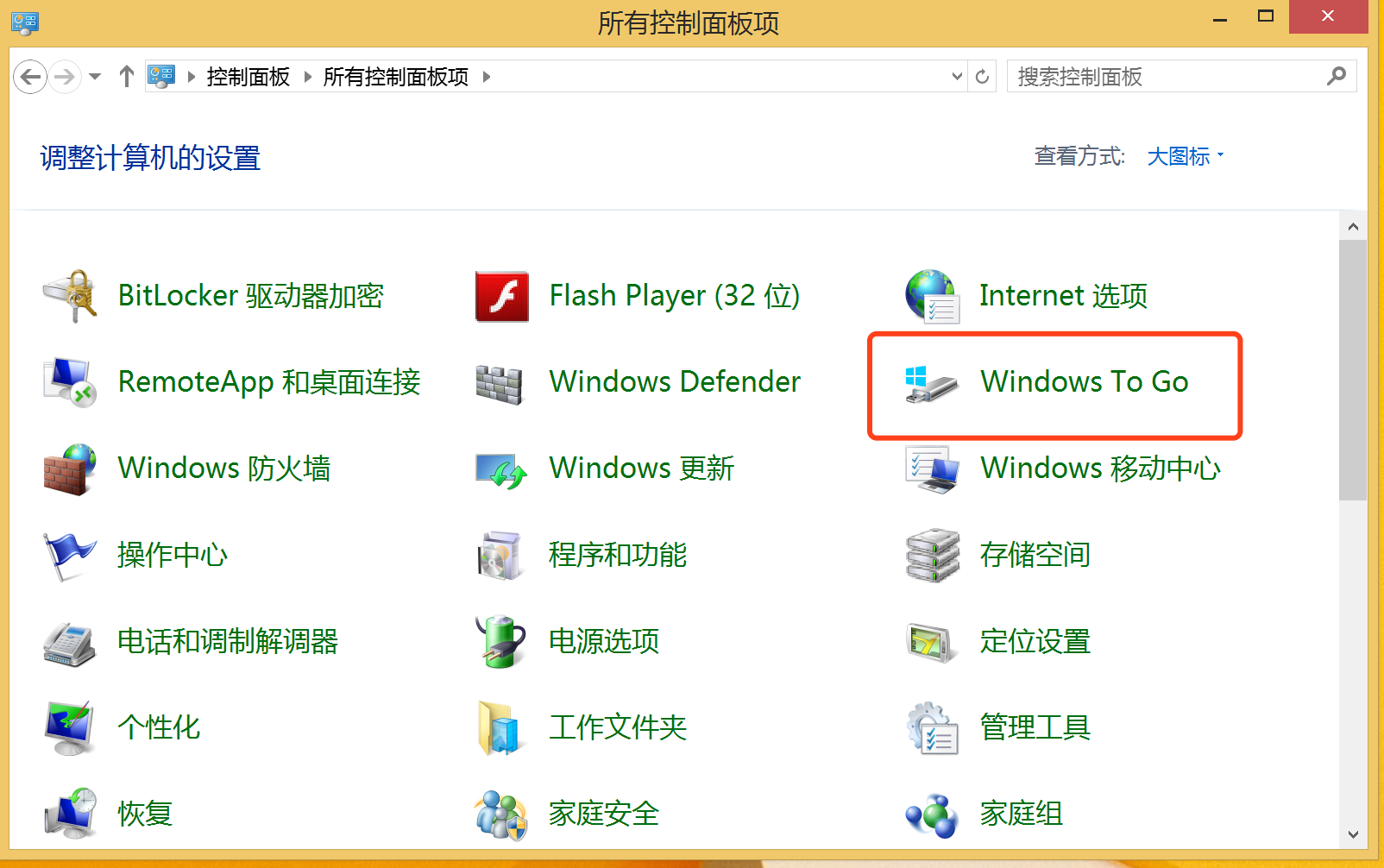Click the 个性化 monitor icon
Screen dimensions: 1384x868
(x=70, y=728)
